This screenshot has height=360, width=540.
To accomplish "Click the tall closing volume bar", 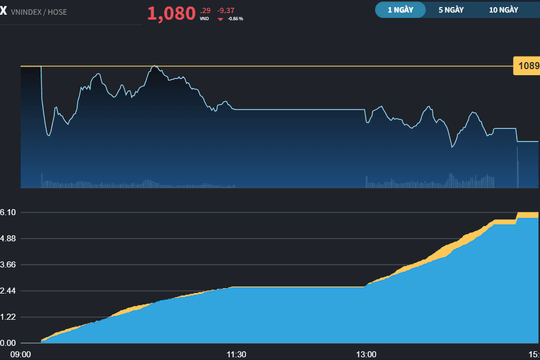I will (517, 167).
